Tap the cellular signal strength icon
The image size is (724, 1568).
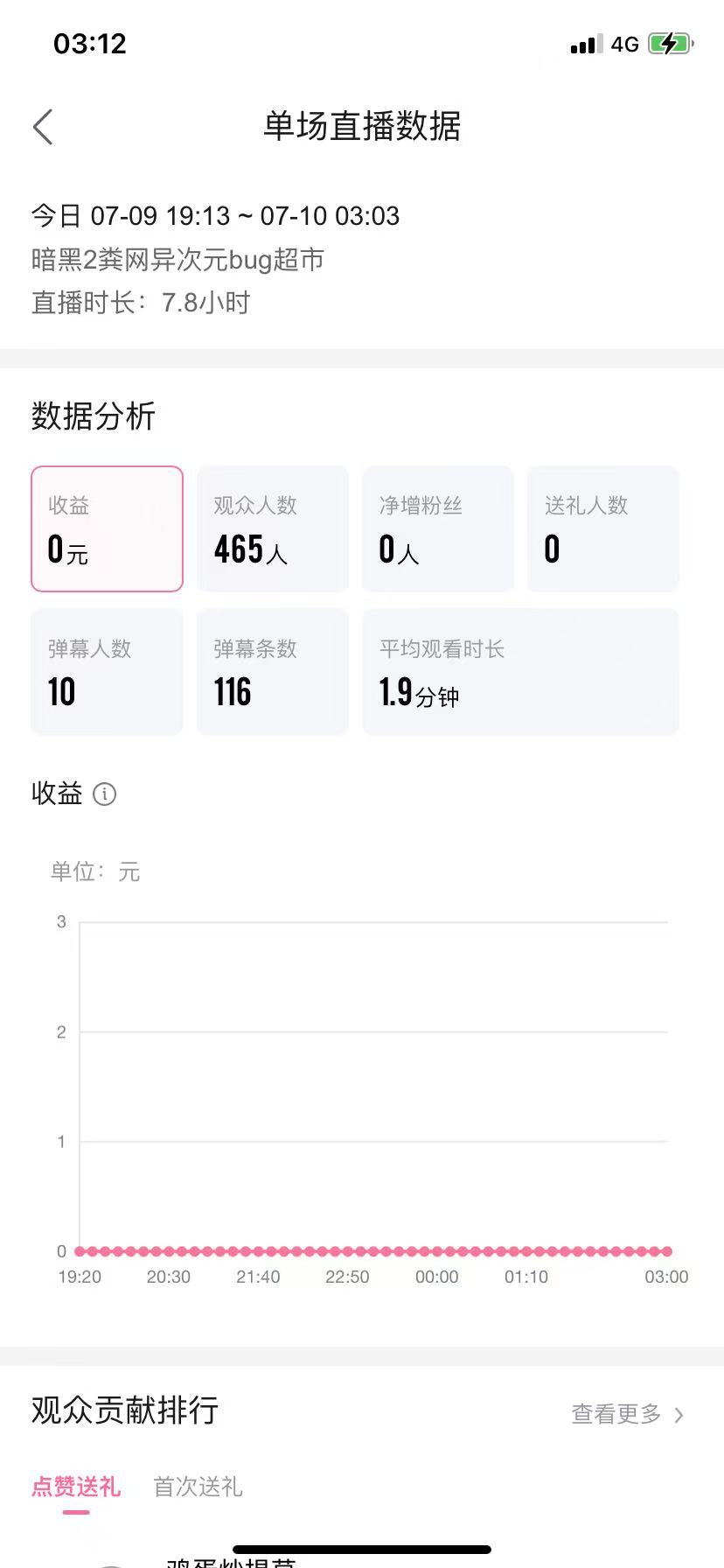[586, 44]
